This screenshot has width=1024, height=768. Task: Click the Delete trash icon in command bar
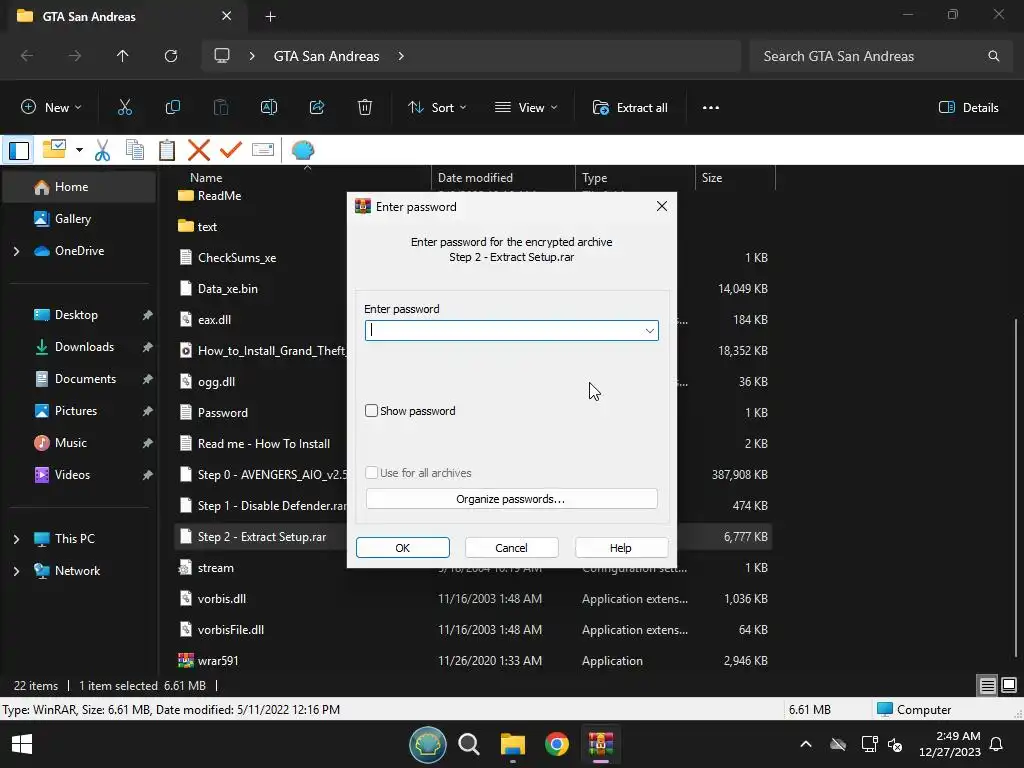point(365,108)
